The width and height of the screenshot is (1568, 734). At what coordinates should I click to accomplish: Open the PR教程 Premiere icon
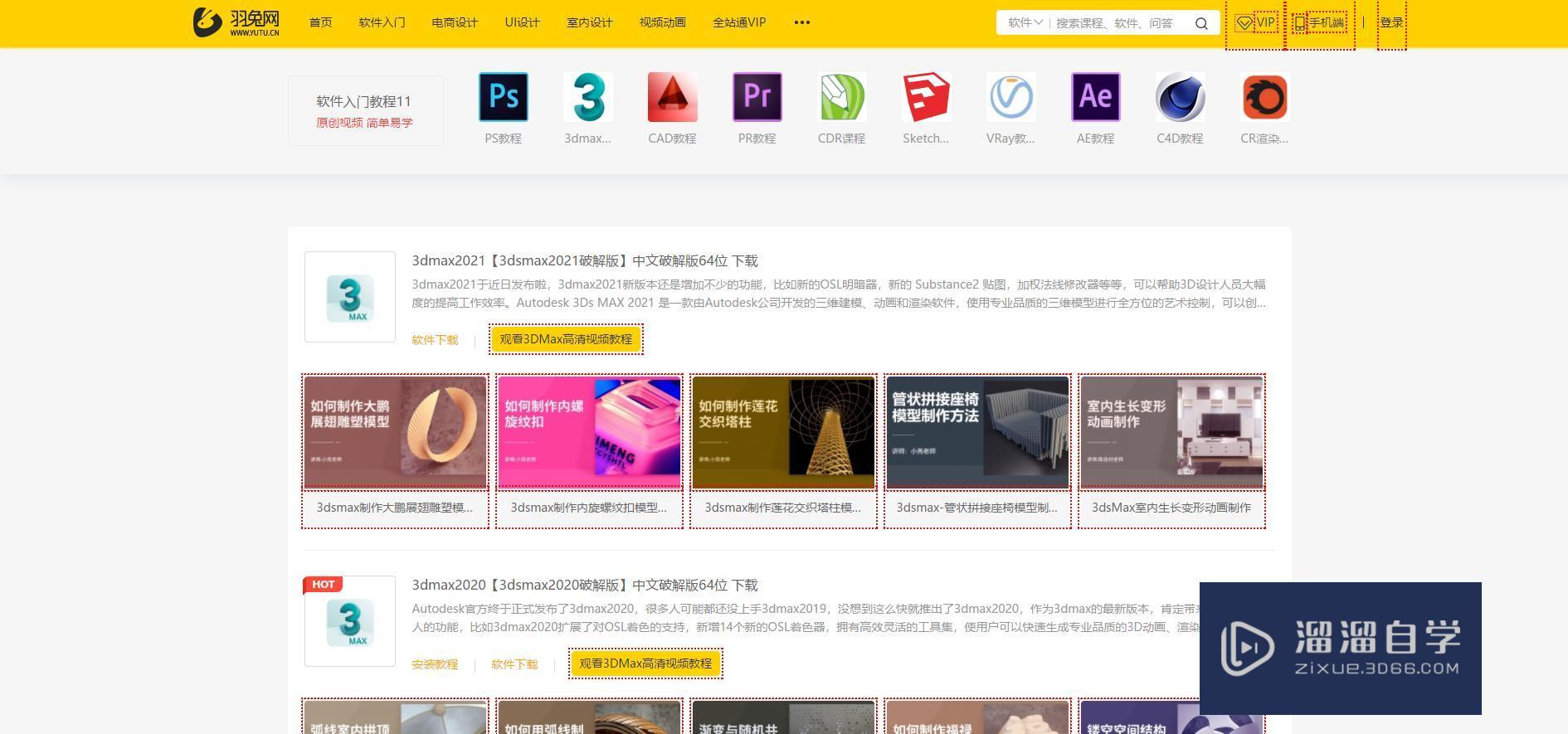[757, 97]
